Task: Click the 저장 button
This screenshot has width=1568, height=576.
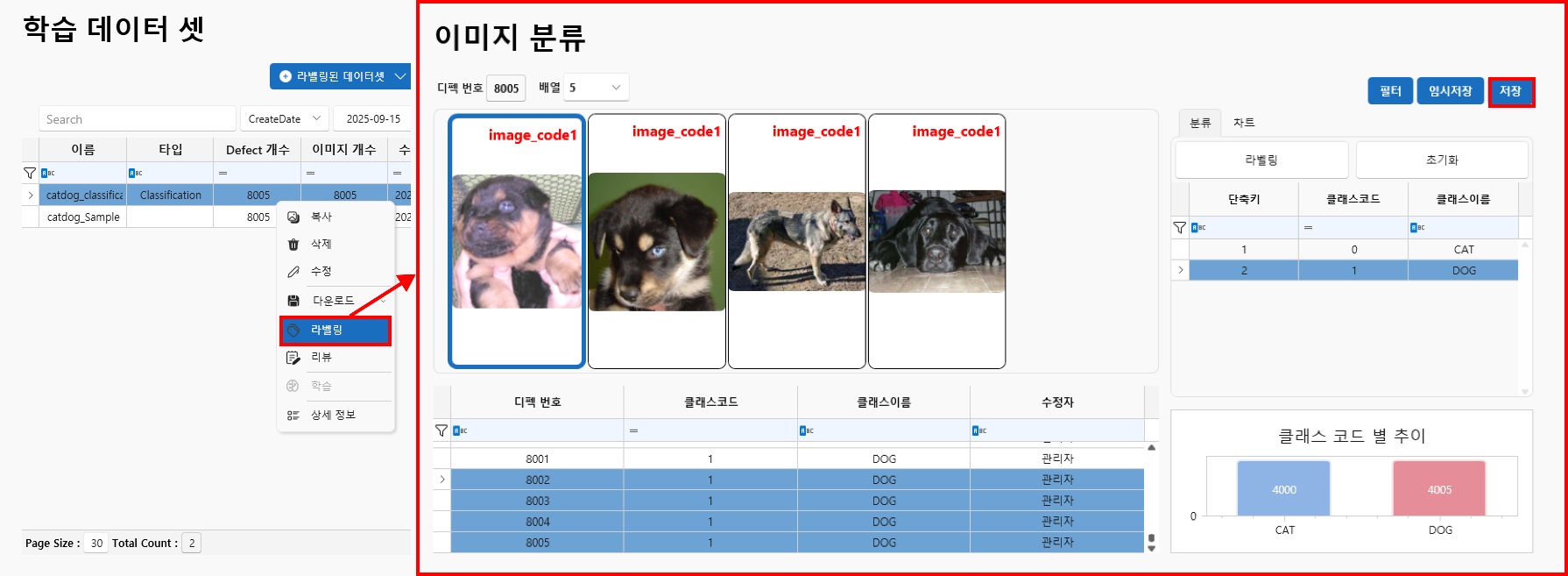Action: (1511, 91)
